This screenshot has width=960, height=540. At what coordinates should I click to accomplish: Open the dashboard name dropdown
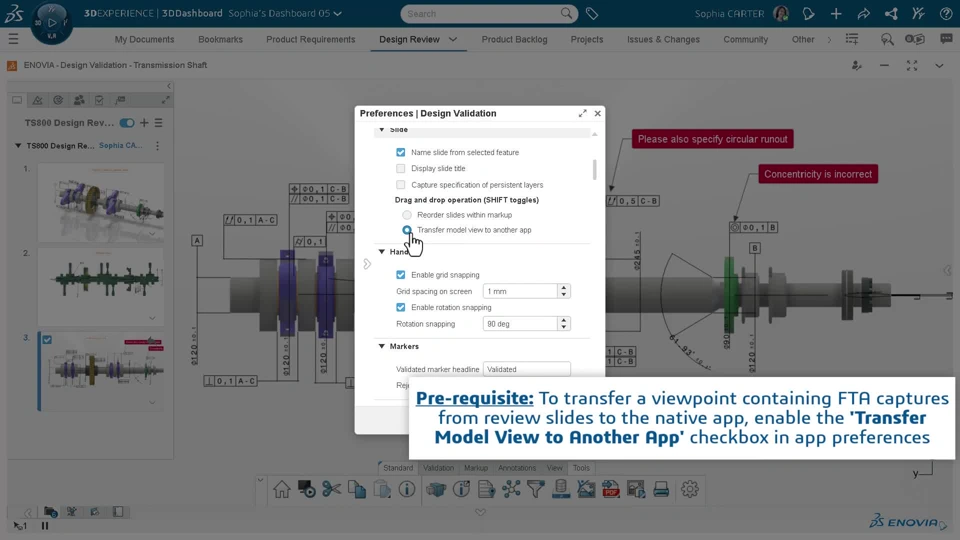[337, 13]
